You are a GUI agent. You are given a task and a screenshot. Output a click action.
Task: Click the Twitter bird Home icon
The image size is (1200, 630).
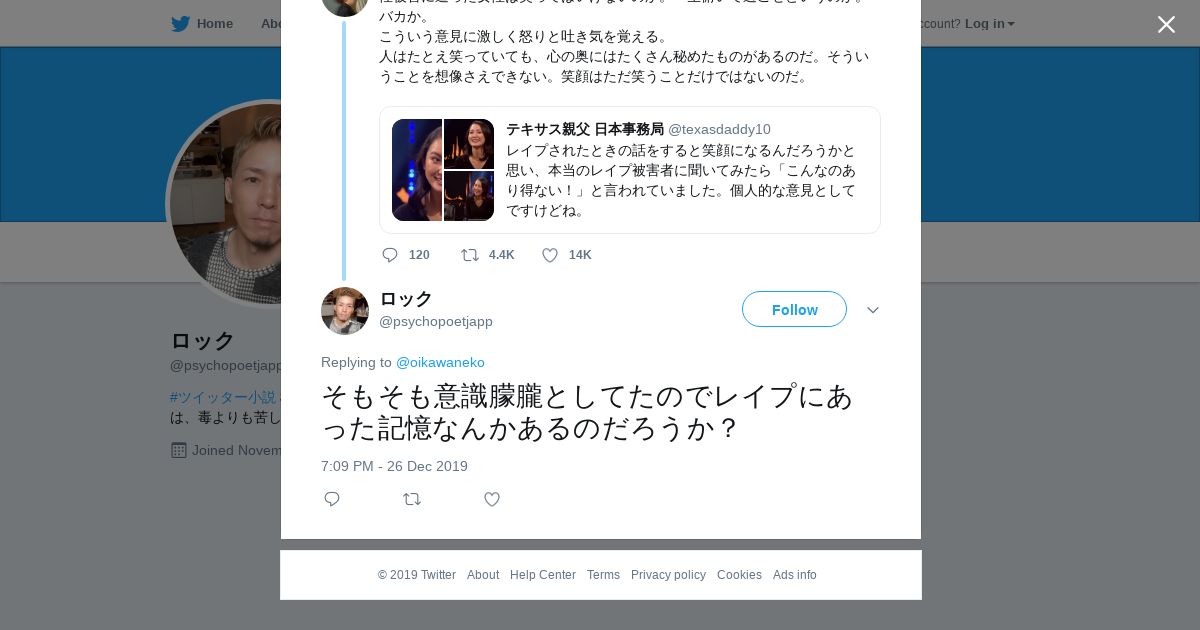point(181,24)
